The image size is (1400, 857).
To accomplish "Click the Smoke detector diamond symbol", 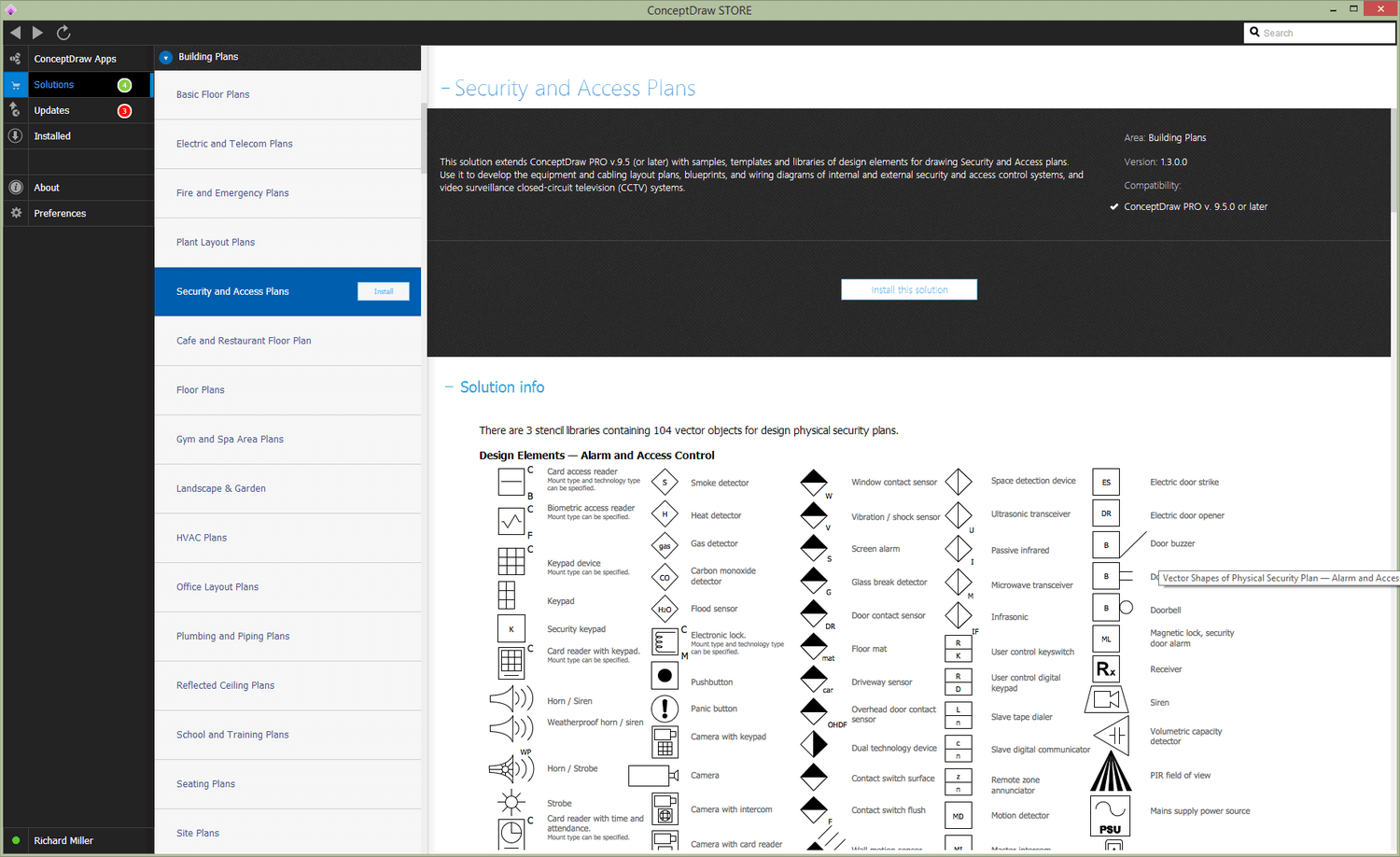I will (x=665, y=483).
